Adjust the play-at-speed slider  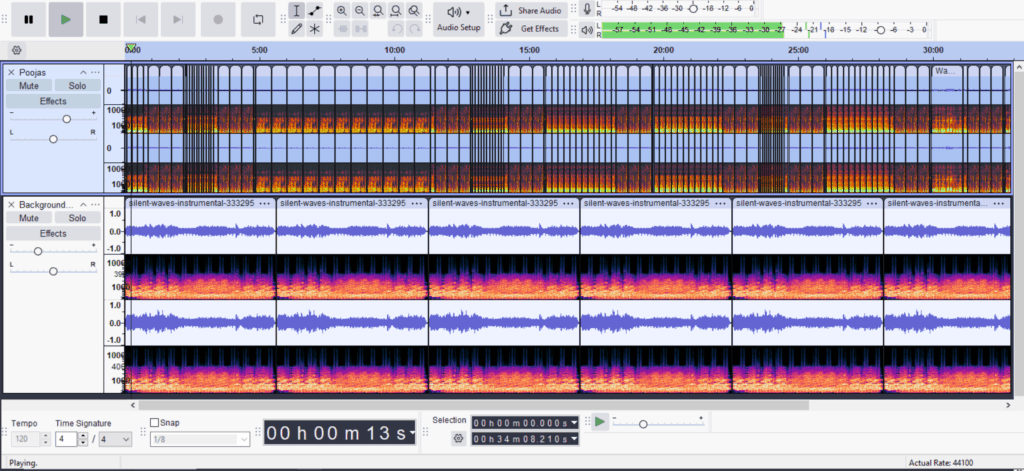point(643,424)
